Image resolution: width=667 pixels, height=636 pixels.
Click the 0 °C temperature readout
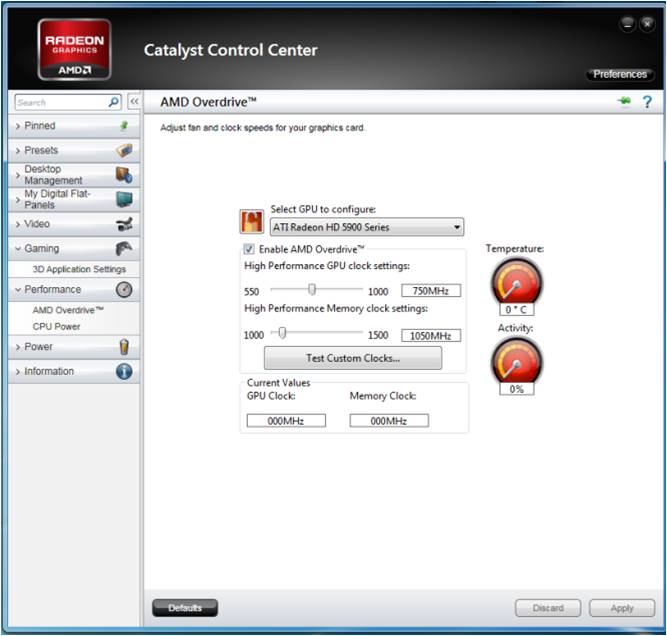click(516, 309)
